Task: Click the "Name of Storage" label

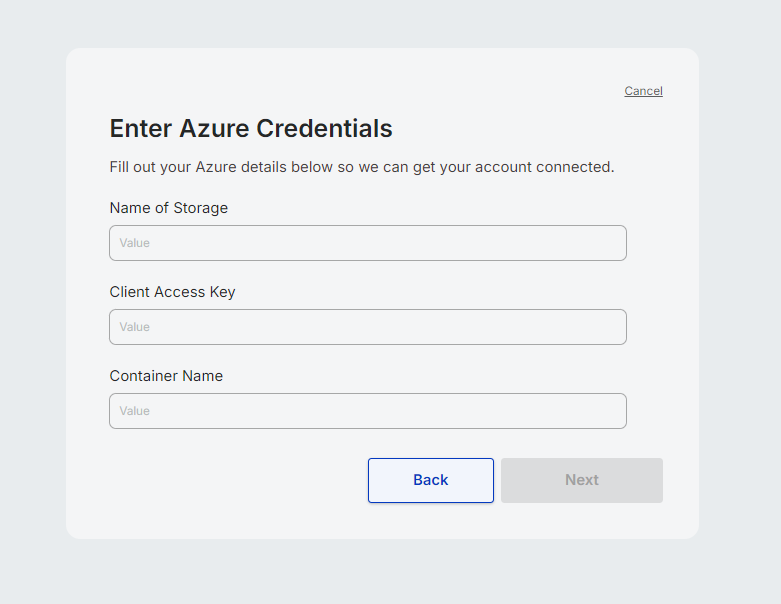Action: click(168, 208)
